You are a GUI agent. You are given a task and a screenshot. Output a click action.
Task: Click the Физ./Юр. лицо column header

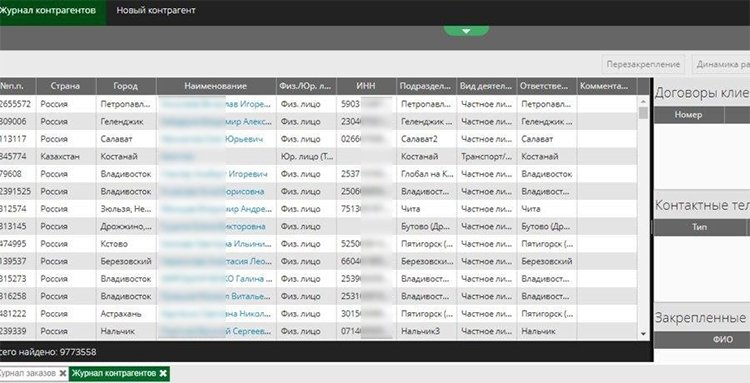coord(306,87)
